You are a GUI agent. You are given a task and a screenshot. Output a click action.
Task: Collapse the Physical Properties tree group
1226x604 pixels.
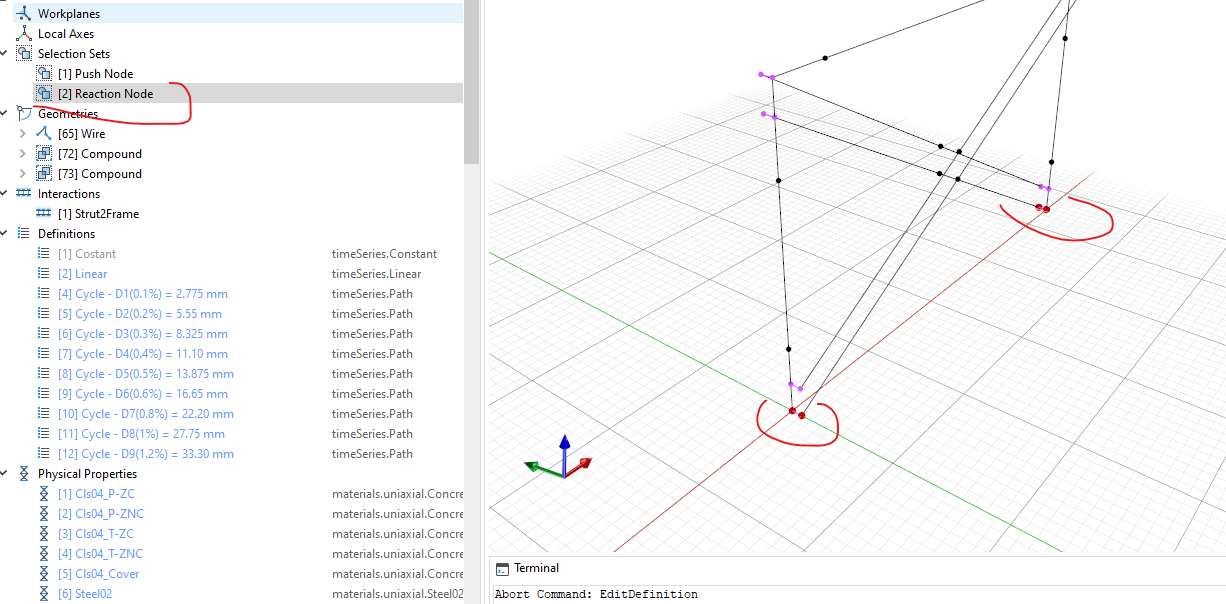pos(5,473)
